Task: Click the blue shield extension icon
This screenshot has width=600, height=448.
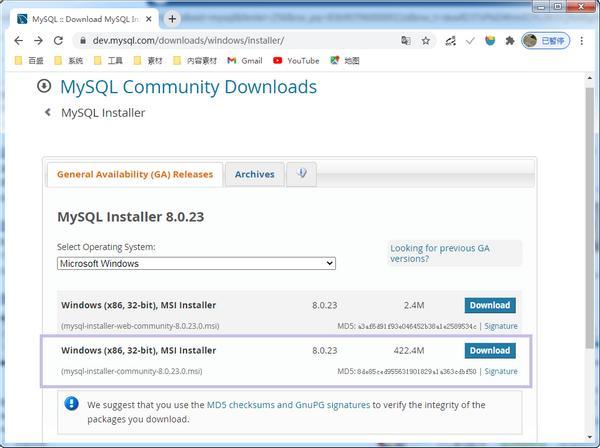Action: 490,41
